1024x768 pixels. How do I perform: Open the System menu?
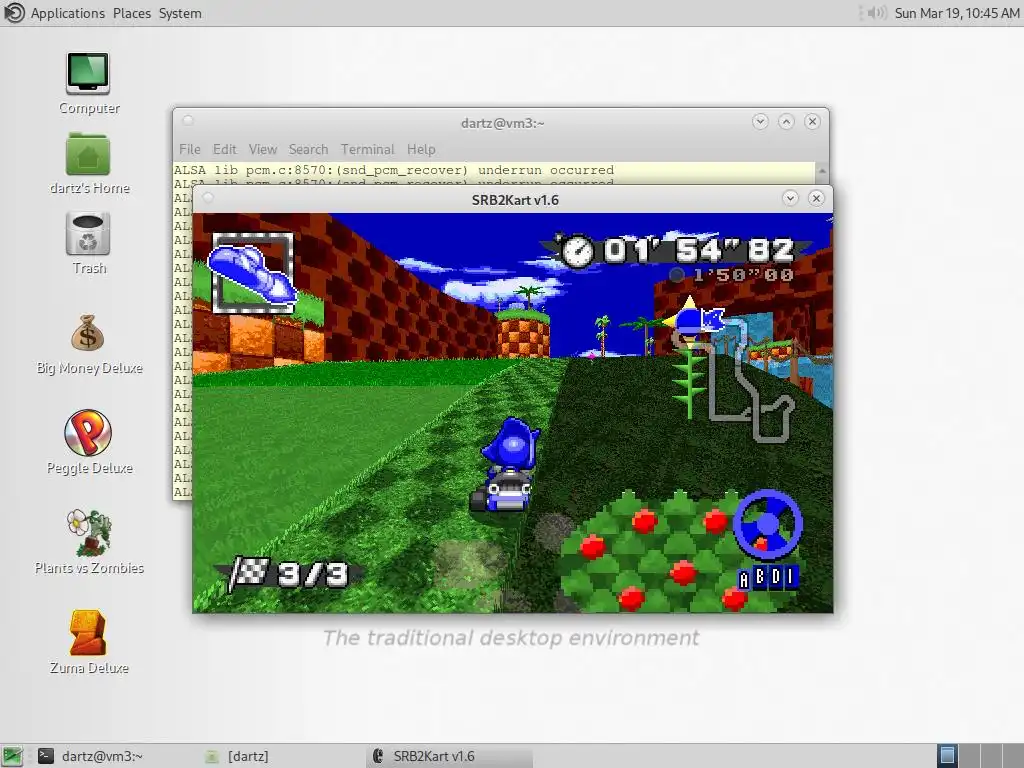click(x=180, y=13)
